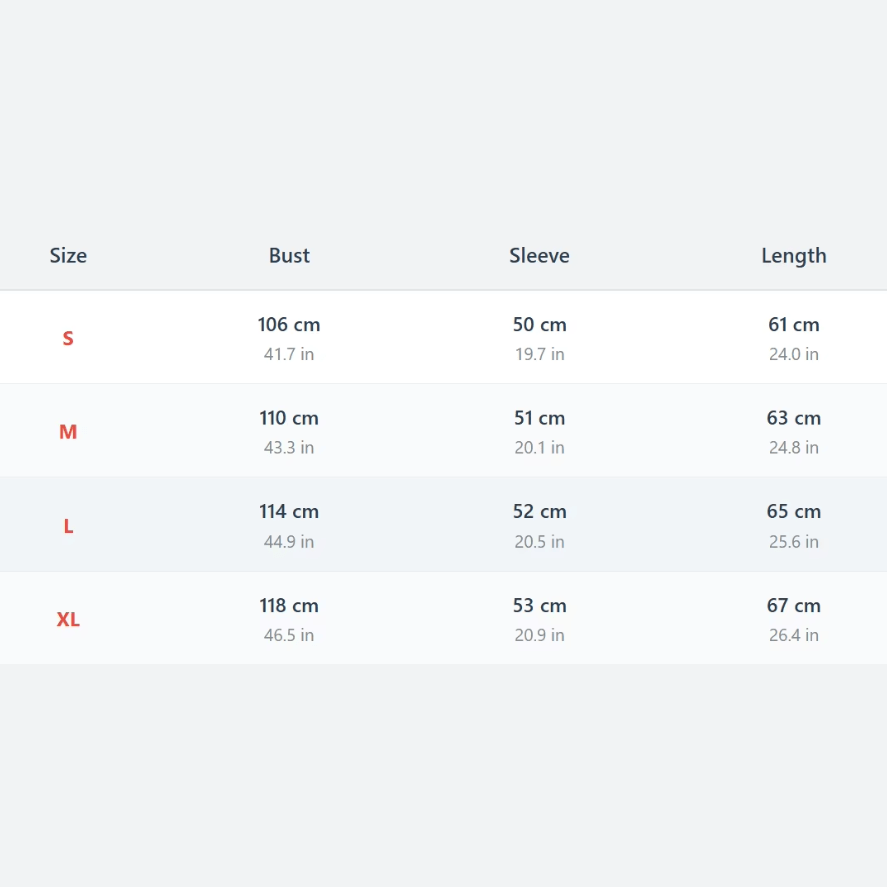Click the 41.7 in conversion text
Image resolution: width=887 pixels, height=887 pixels.
coord(289,354)
